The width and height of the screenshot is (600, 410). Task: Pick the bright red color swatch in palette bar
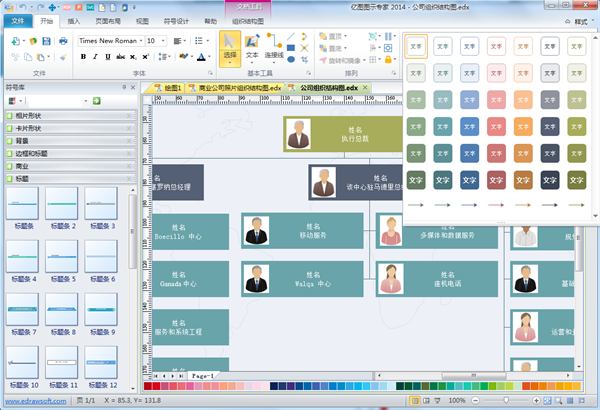(156, 386)
